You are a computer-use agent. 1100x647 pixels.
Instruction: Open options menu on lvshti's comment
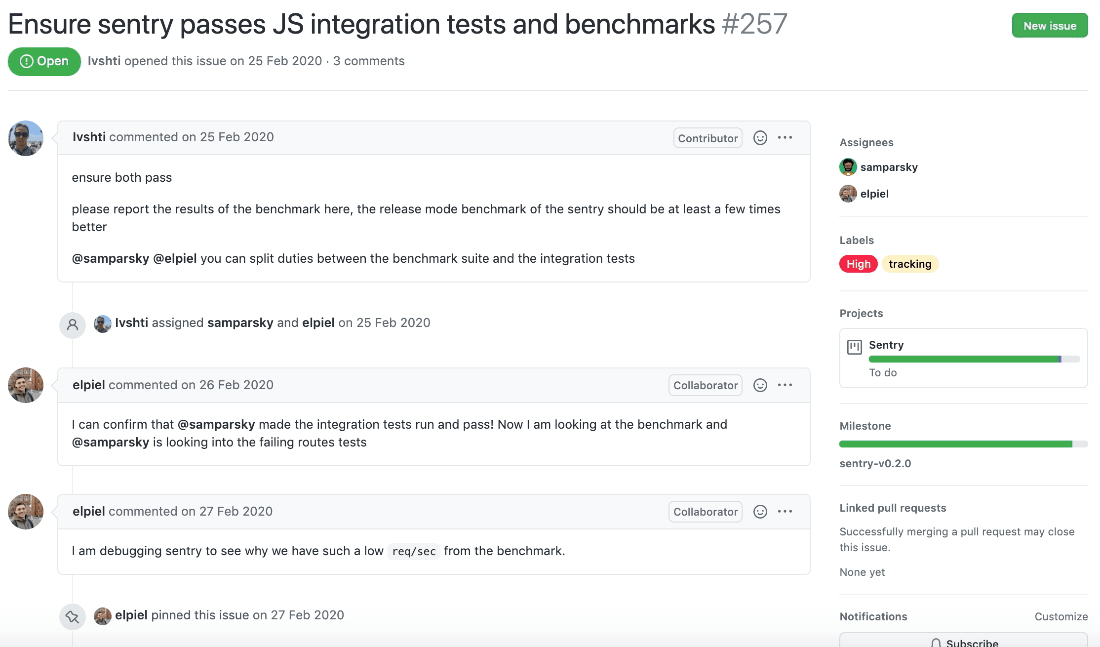(x=785, y=138)
